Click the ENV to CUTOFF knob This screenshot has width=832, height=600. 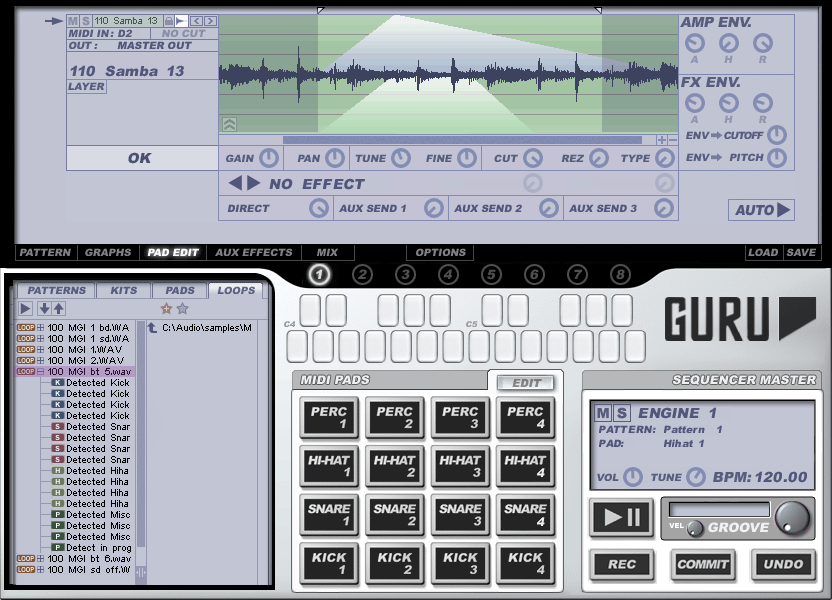(777, 135)
